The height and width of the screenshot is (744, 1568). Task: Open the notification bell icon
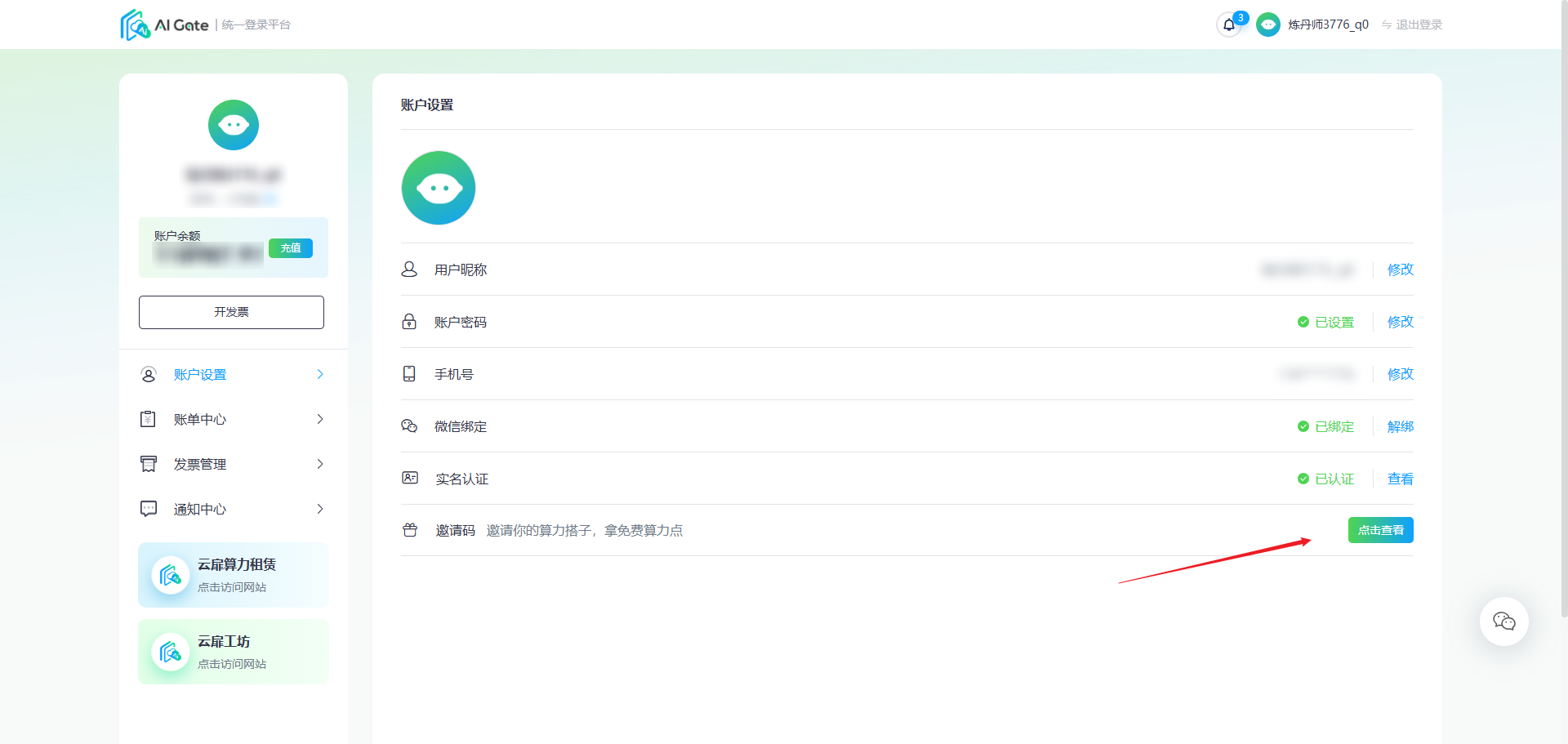(1228, 25)
